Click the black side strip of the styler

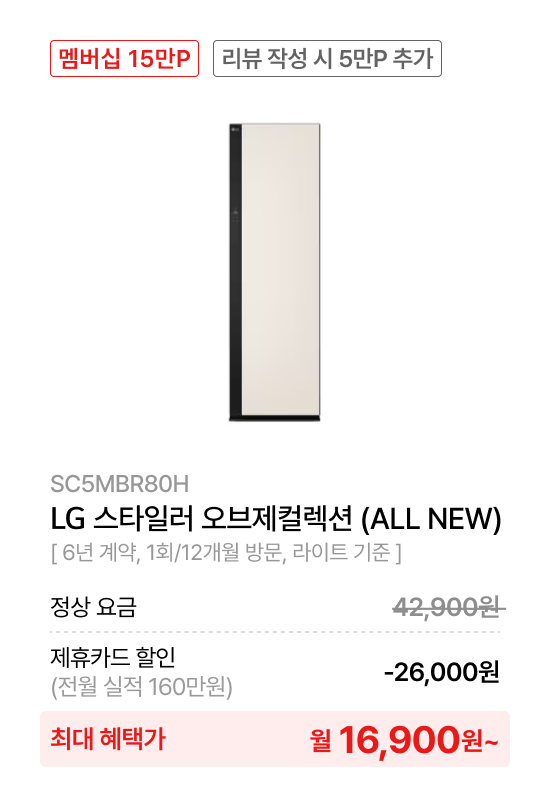coord(235,270)
